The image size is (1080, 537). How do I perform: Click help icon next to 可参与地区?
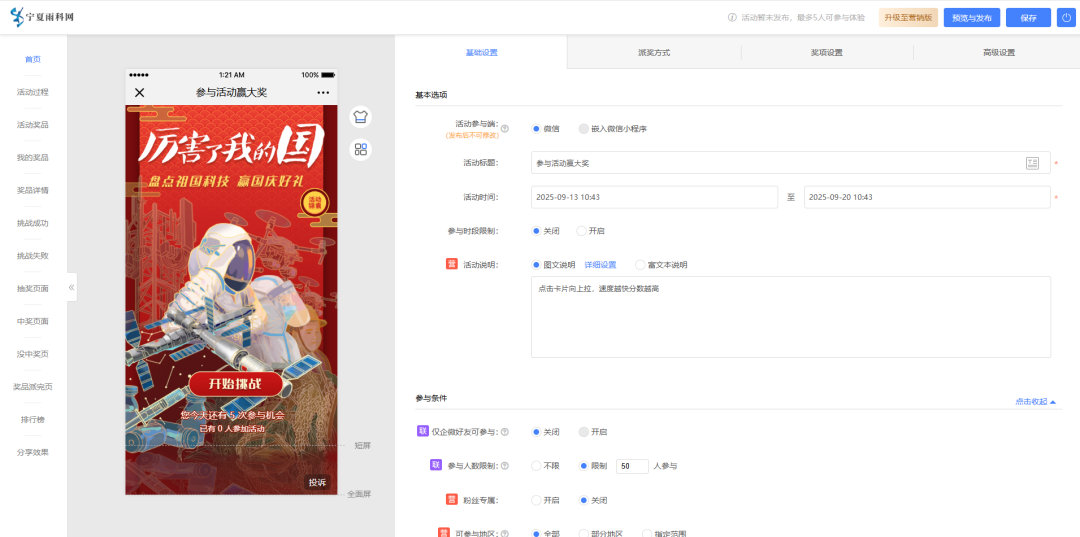(505, 534)
